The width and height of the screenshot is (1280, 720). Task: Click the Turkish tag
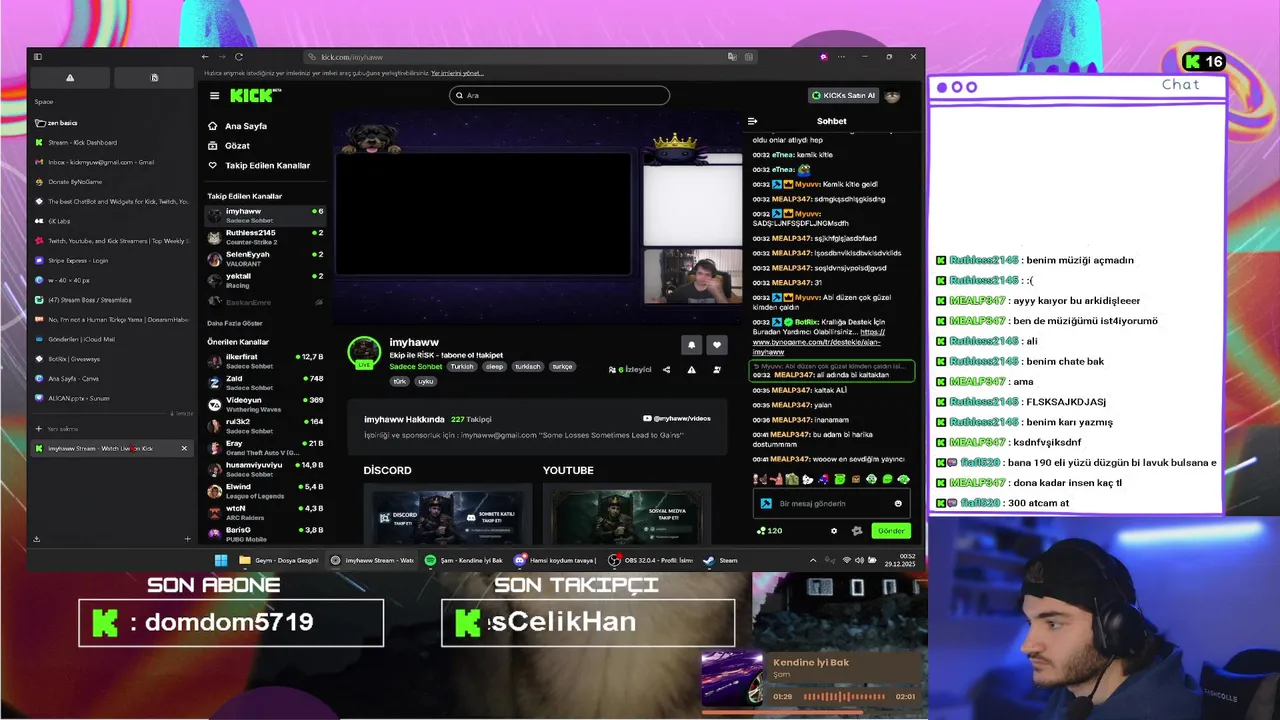click(462, 367)
